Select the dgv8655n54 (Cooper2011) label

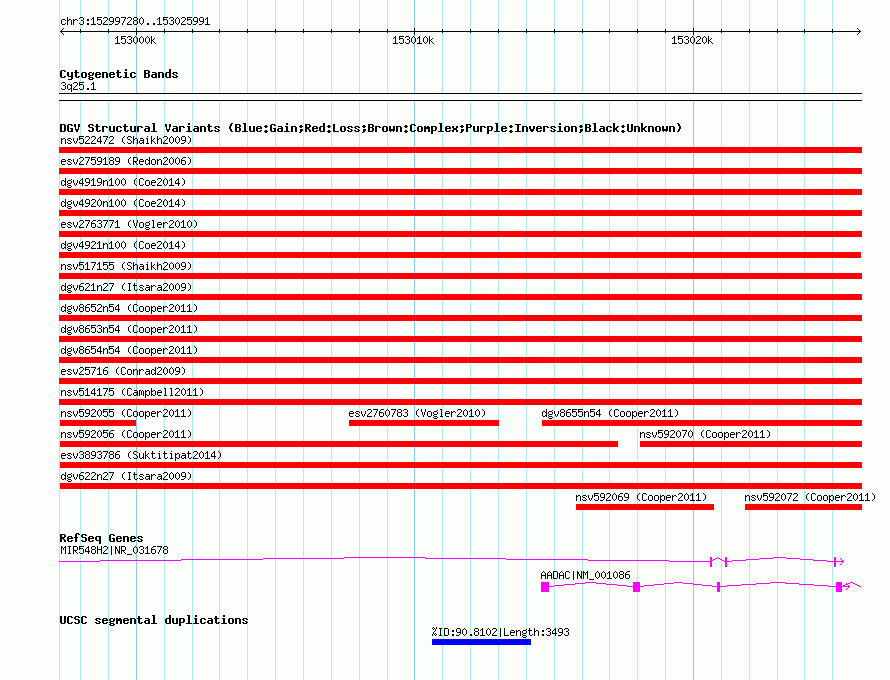click(x=610, y=413)
